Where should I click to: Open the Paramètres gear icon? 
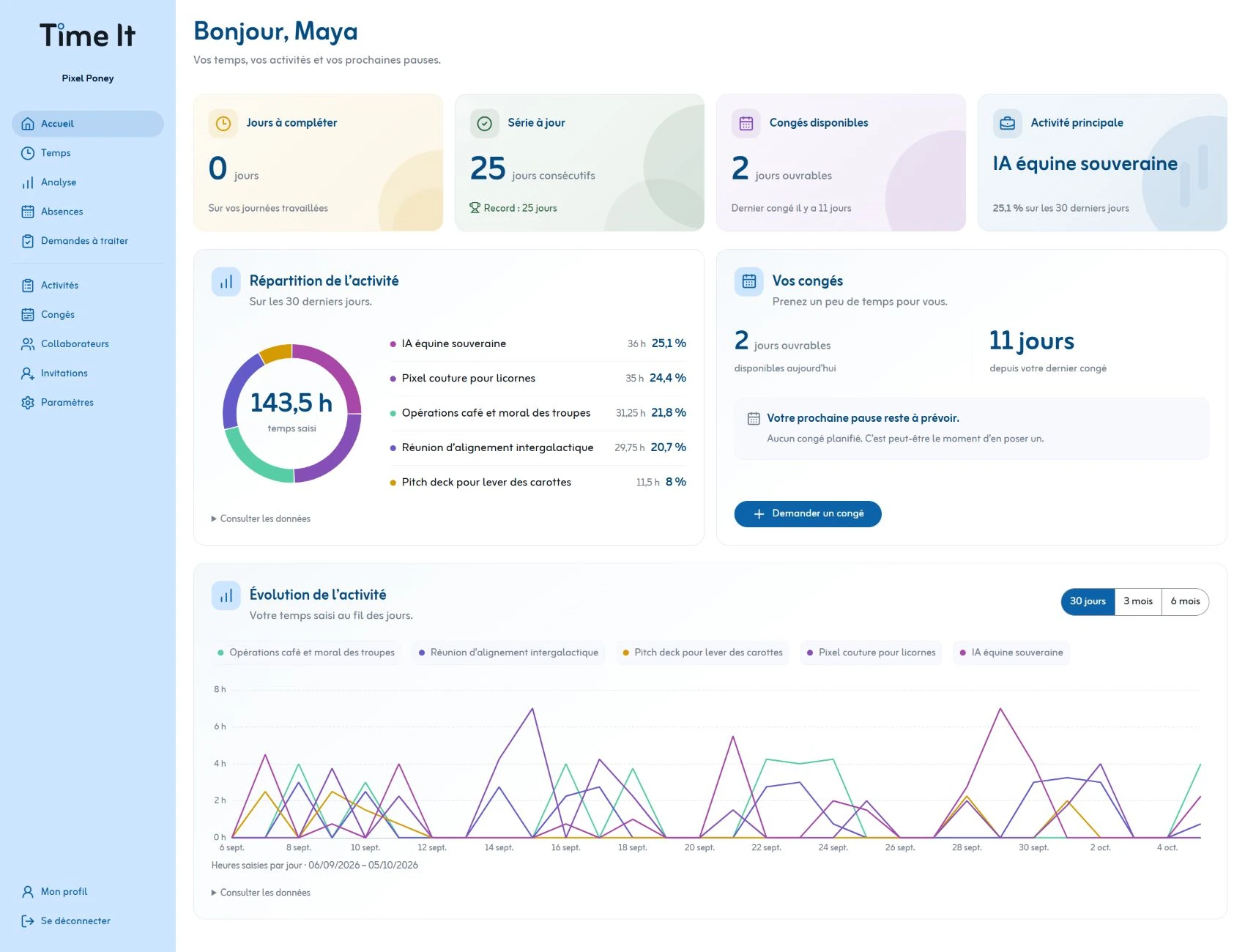28,403
